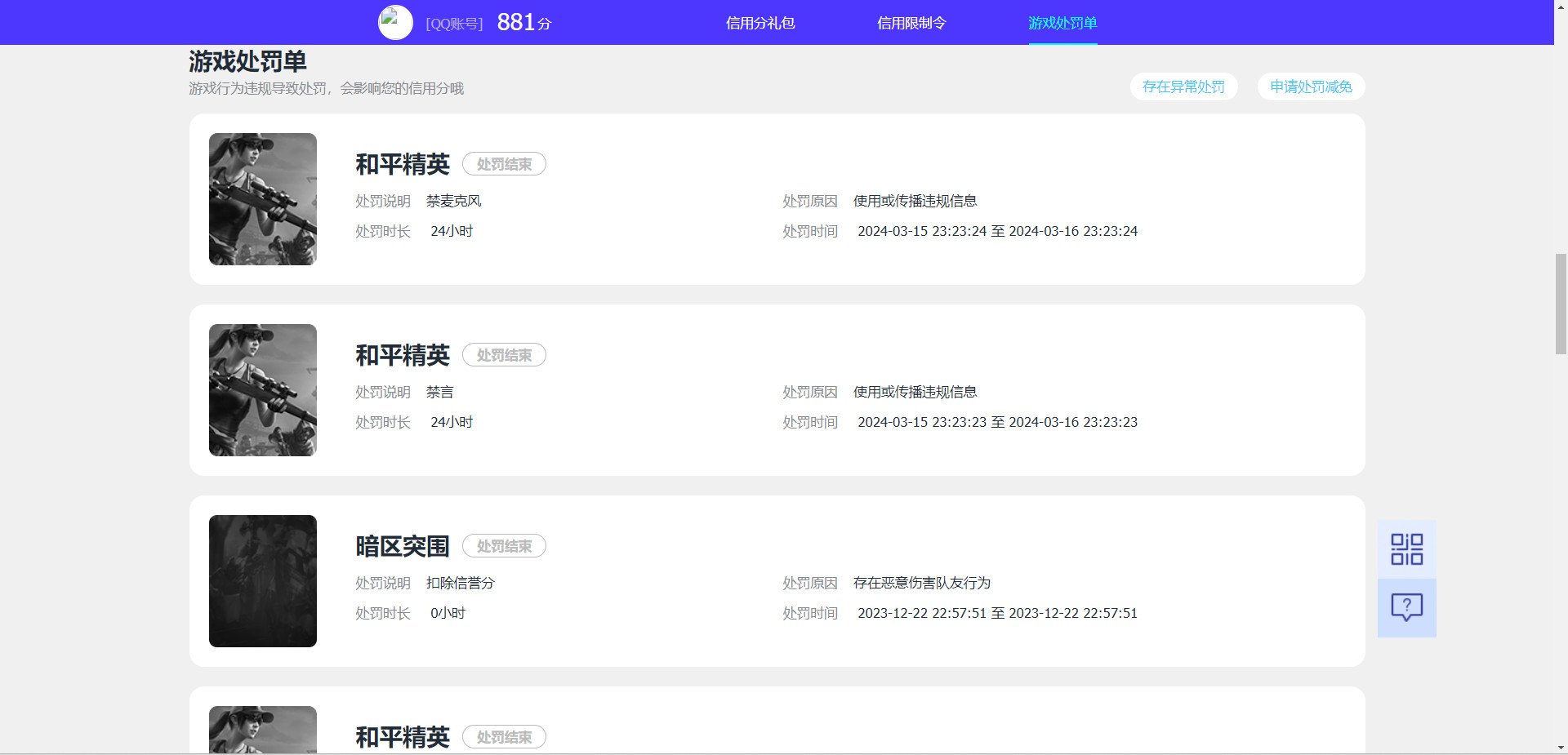Viewport: 1568px width, 755px height.
Task: Click the 禁言 penalty description
Action: coord(440,392)
